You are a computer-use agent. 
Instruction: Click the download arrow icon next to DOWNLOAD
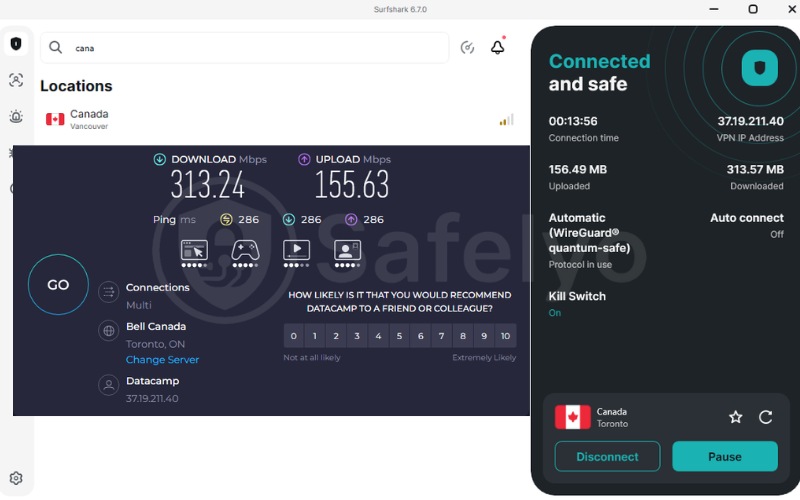[x=160, y=159]
